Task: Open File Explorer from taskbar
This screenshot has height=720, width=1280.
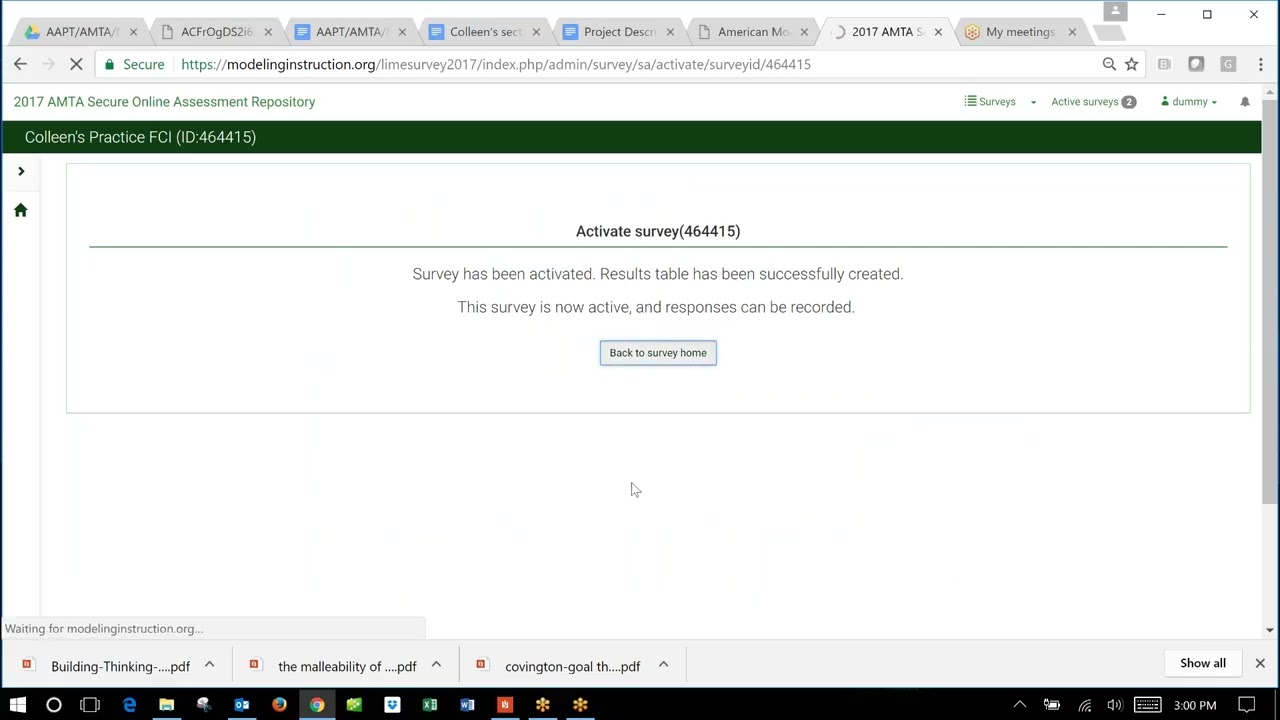Action: point(166,705)
